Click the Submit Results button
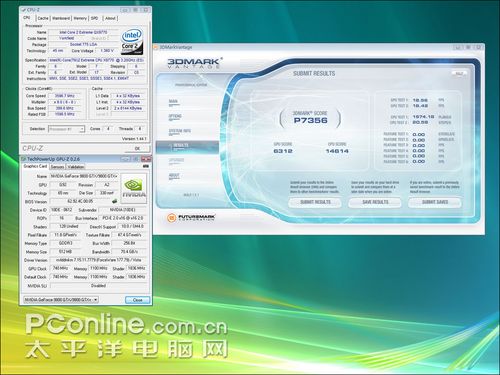This screenshot has width=500, height=375. (x=315, y=202)
